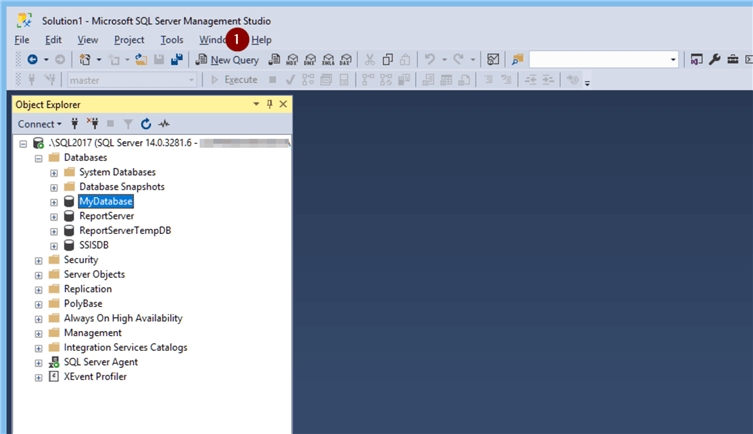
Task: Open the Connect dropdown in Object Explorer
Action: (x=39, y=124)
